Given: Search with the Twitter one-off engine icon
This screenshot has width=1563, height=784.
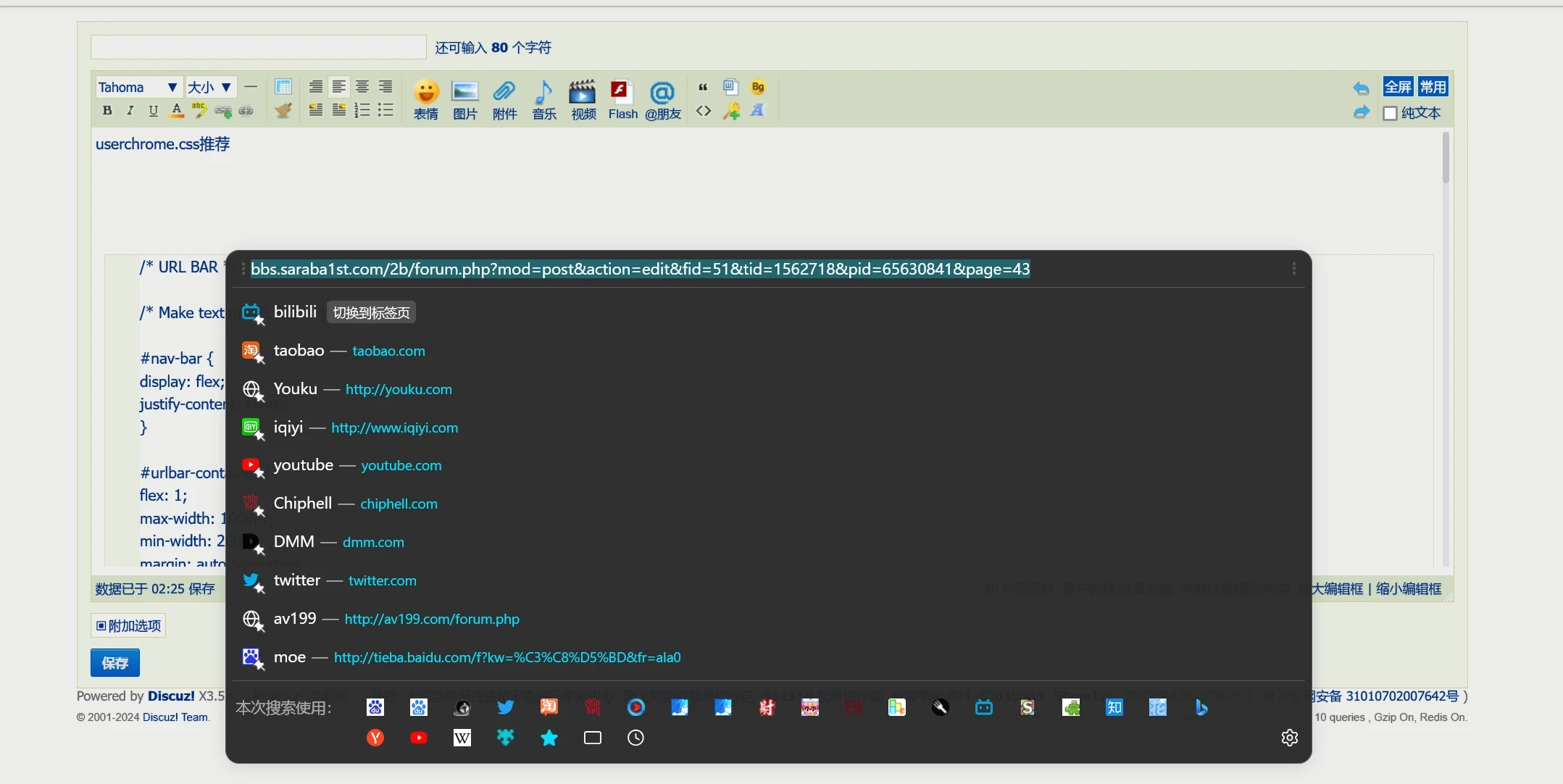Looking at the screenshot, I should (506, 707).
